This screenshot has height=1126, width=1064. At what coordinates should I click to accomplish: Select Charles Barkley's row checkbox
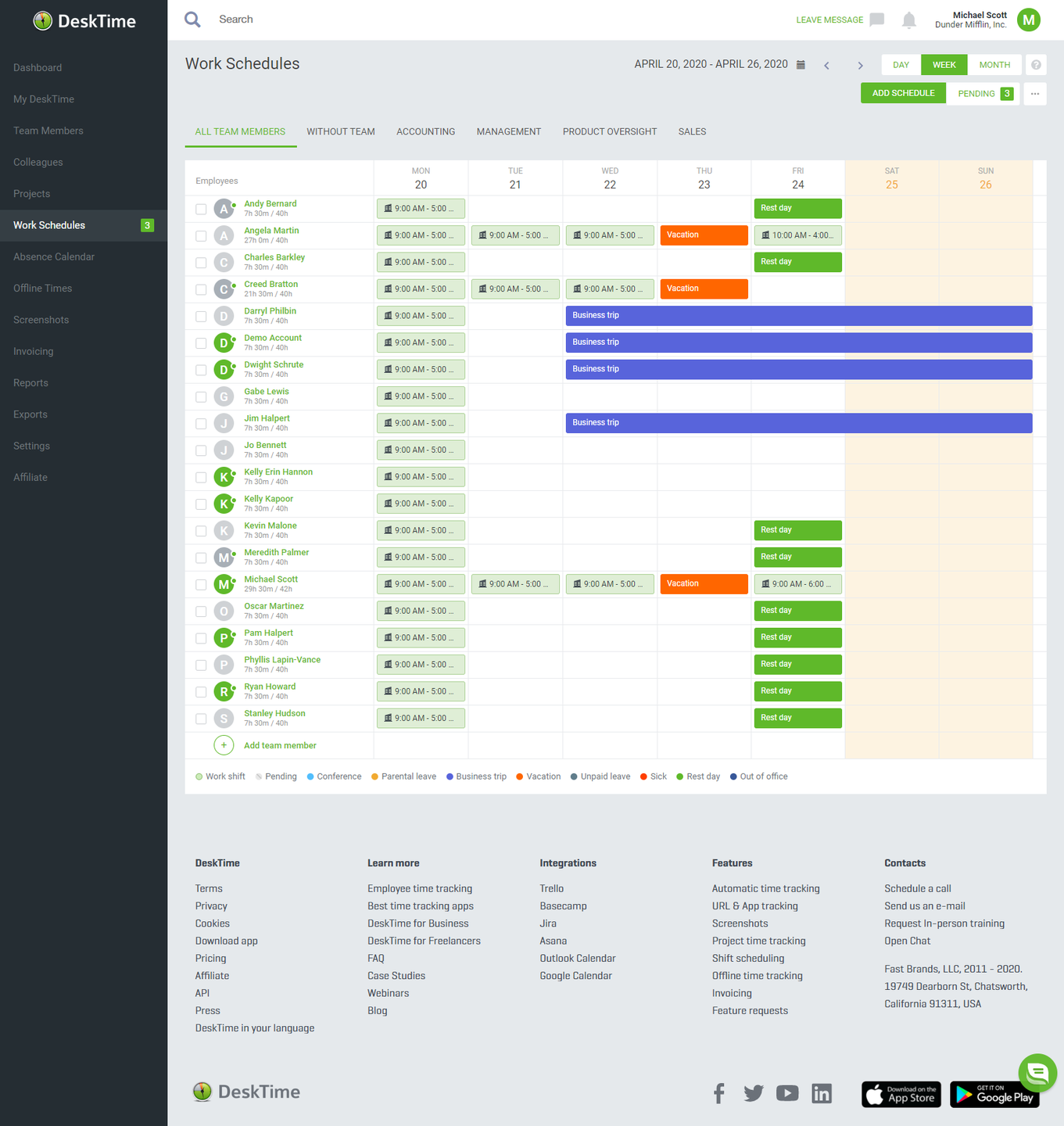pyautogui.click(x=201, y=263)
